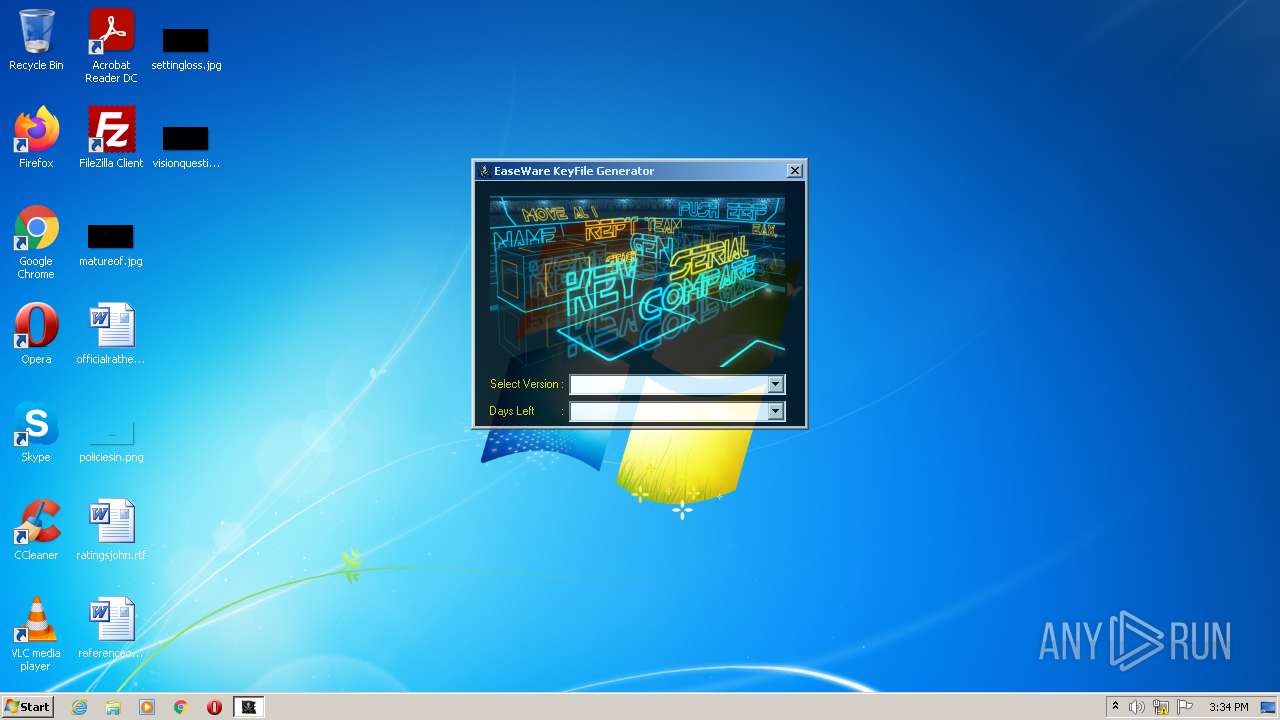Screen dimensions: 1280x720
Task: Select matureof.jpg desktop file
Action: tap(111, 244)
